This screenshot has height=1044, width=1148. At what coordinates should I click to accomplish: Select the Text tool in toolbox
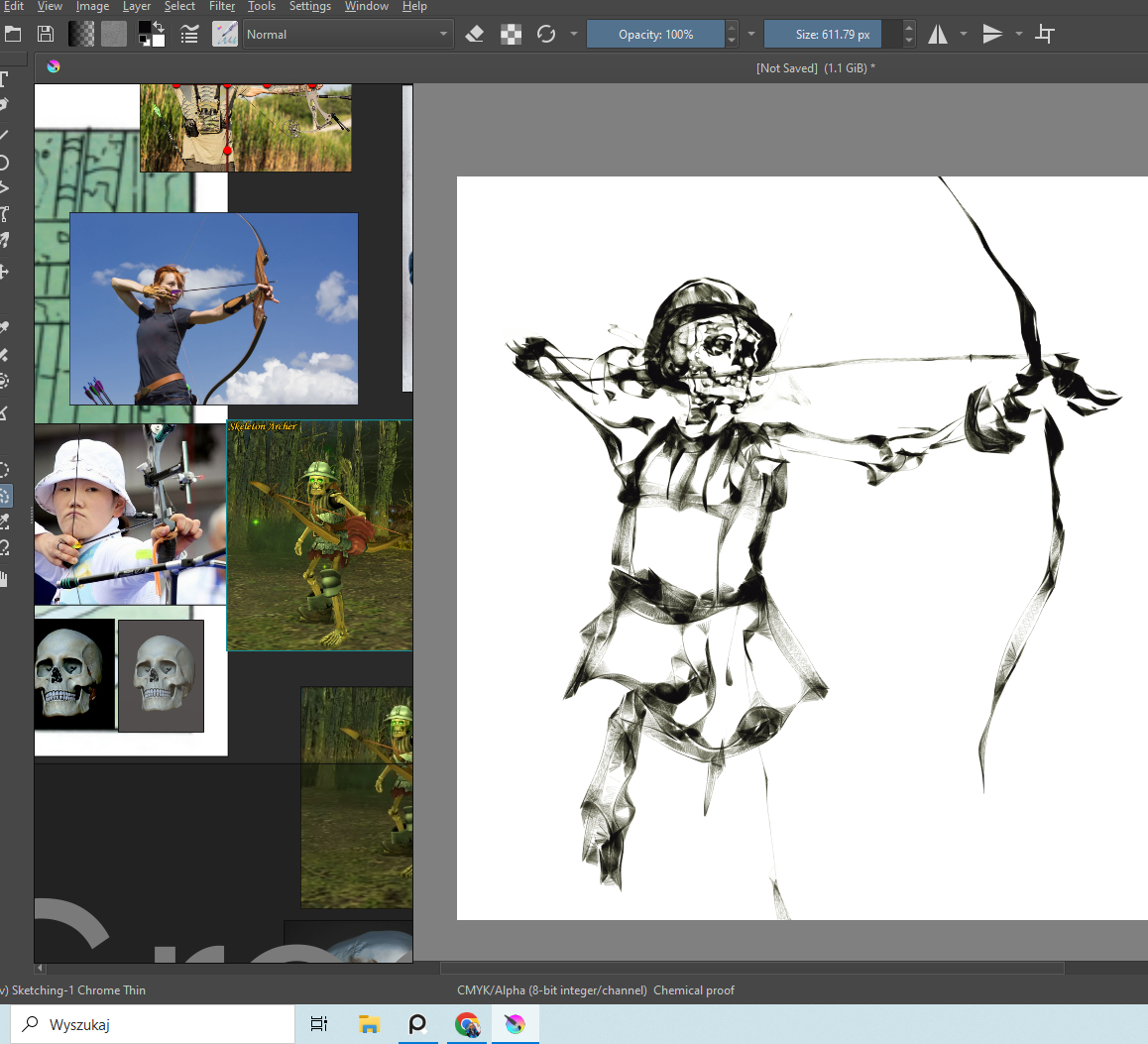tap(5, 79)
